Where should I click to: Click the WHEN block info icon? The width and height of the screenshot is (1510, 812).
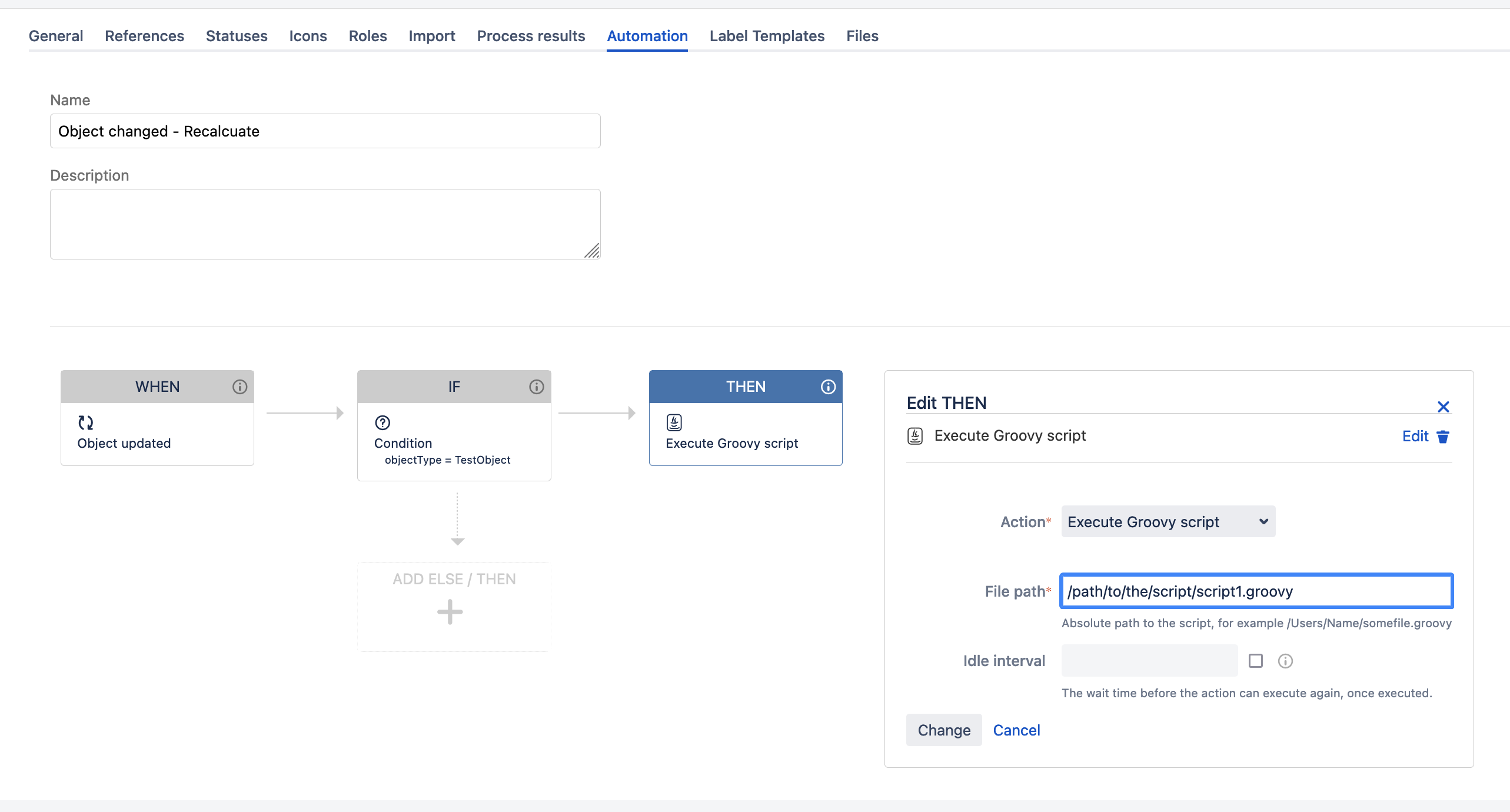[x=240, y=387]
